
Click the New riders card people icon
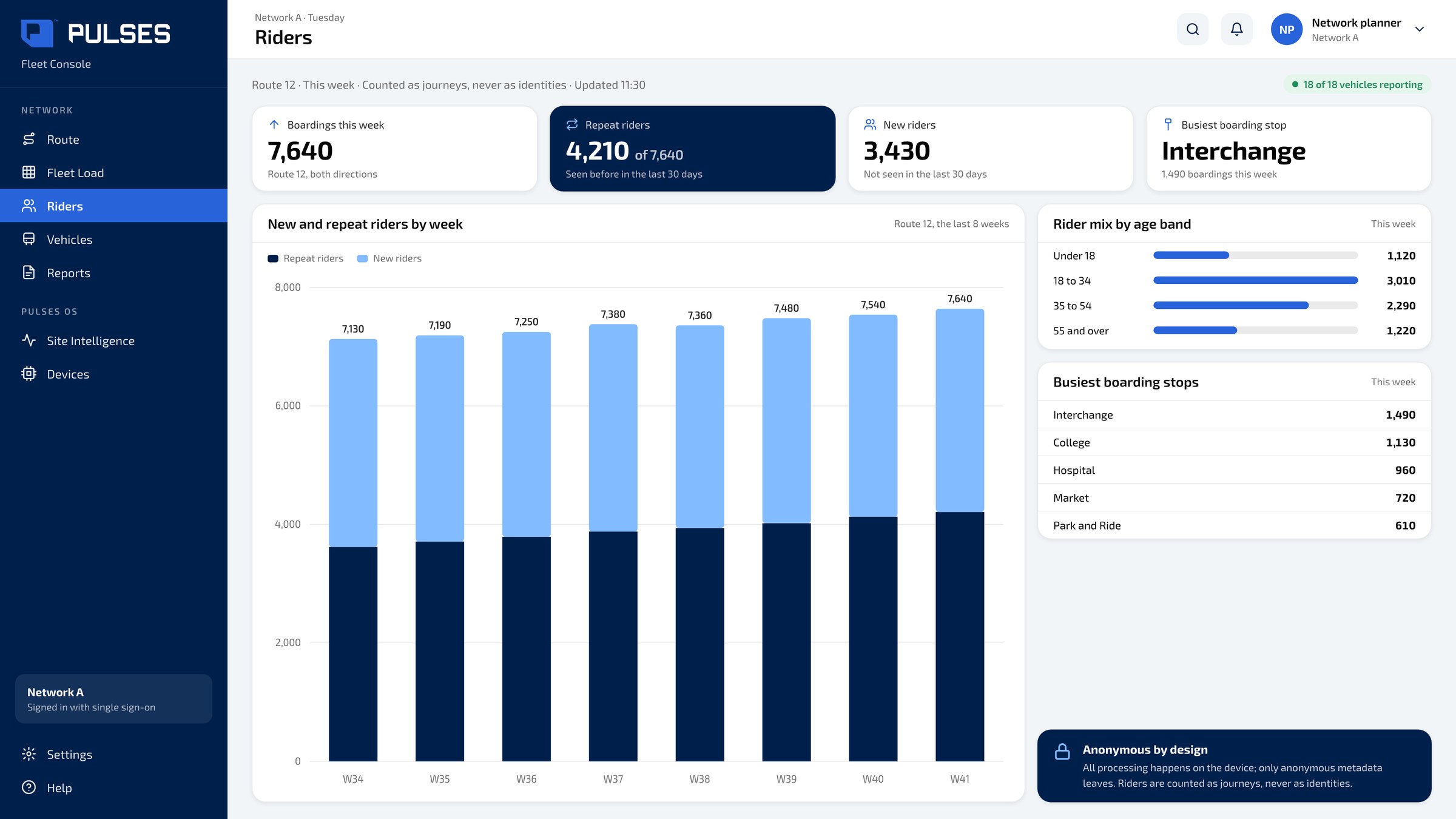coord(870,125)
